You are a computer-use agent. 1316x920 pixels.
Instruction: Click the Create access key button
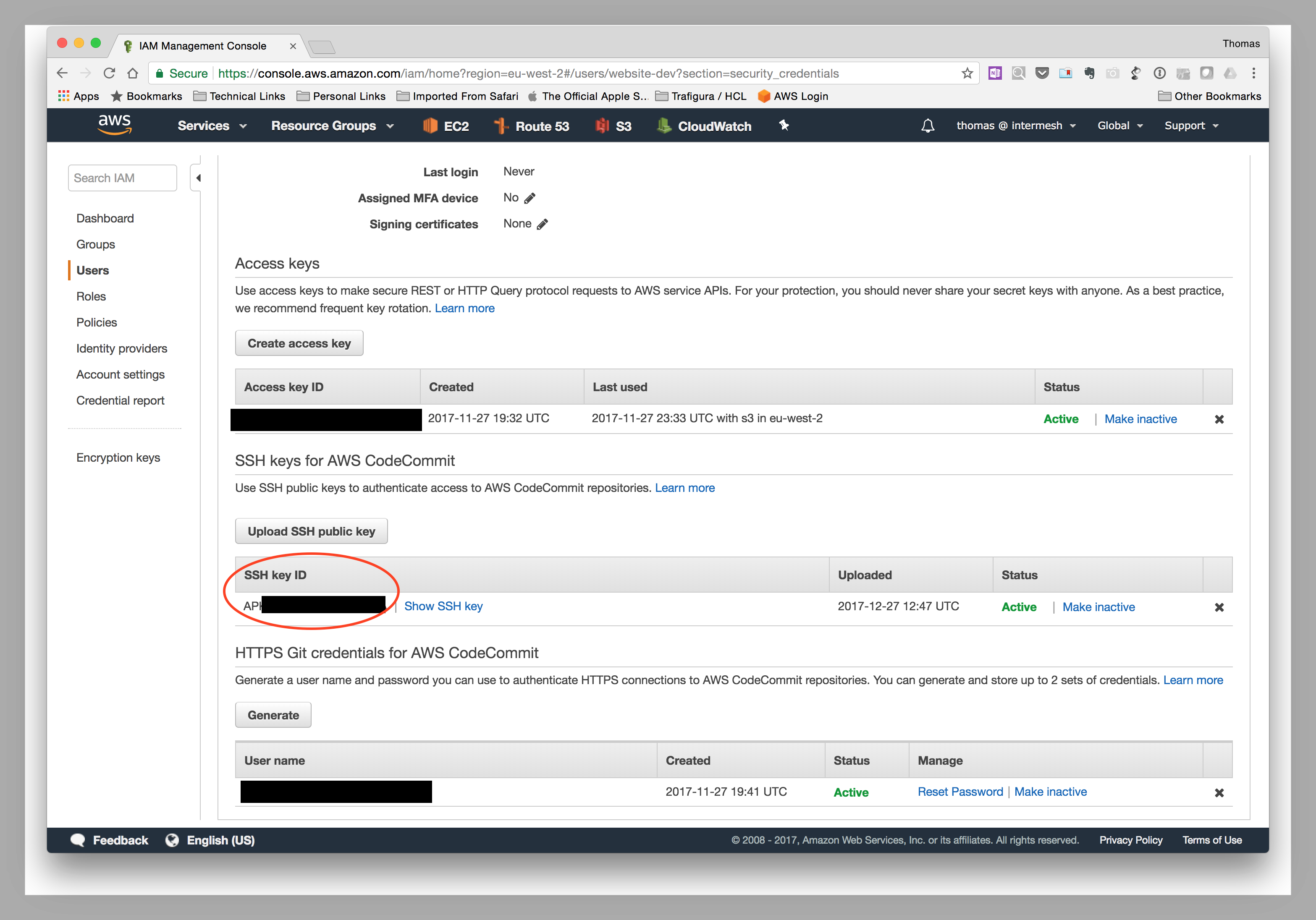(299, 342)
